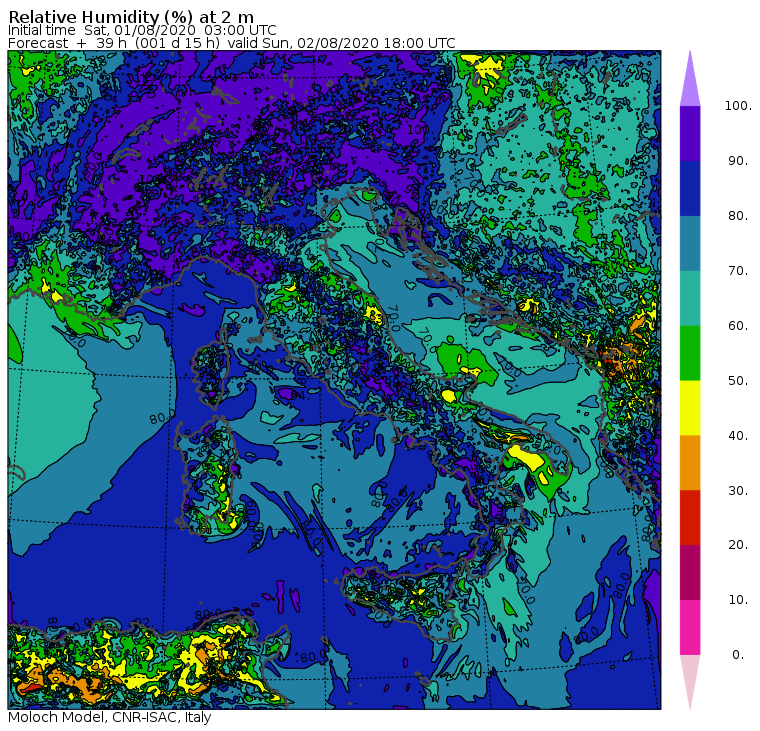760x731 pixels.
Task: Click the '20.' colorbar label
Action: pos(738,545)
